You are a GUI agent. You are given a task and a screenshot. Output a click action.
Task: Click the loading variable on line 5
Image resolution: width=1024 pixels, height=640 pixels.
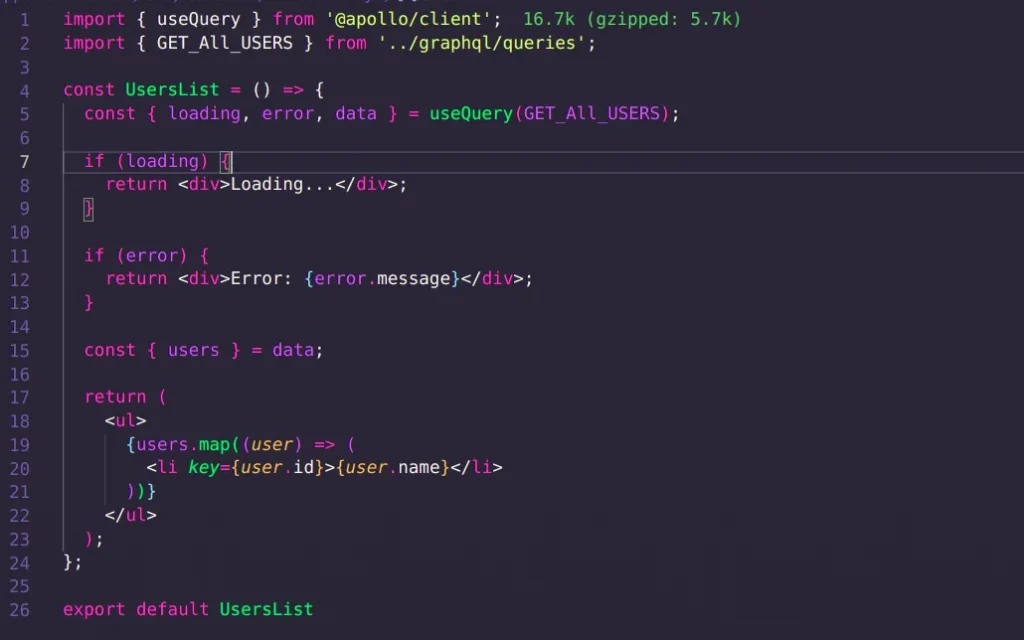coord(203,113)
